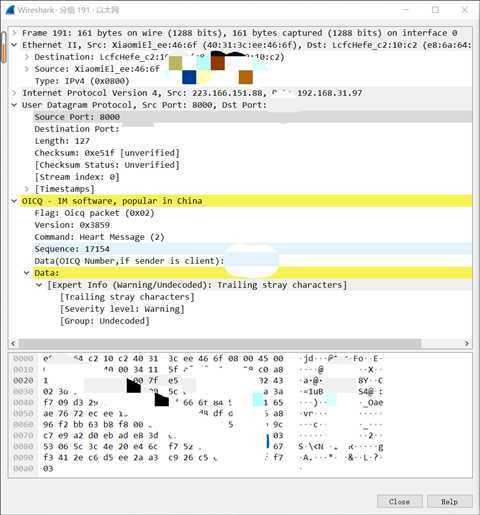Maximize the Wireshark packet window
This screenshot has height=515, width=480.
(435, 10)
